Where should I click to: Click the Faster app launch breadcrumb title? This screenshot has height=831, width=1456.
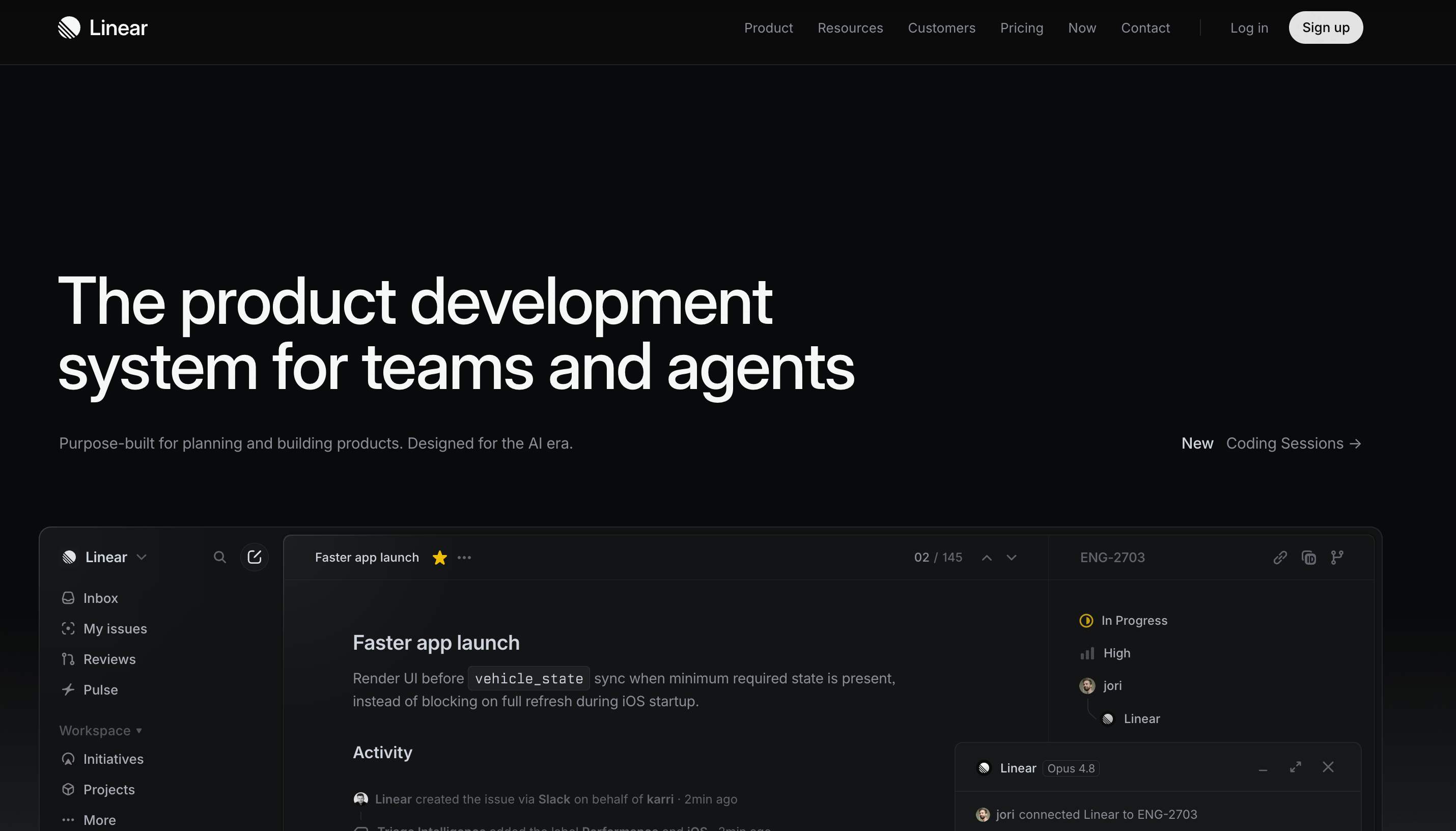pos(367,558)
